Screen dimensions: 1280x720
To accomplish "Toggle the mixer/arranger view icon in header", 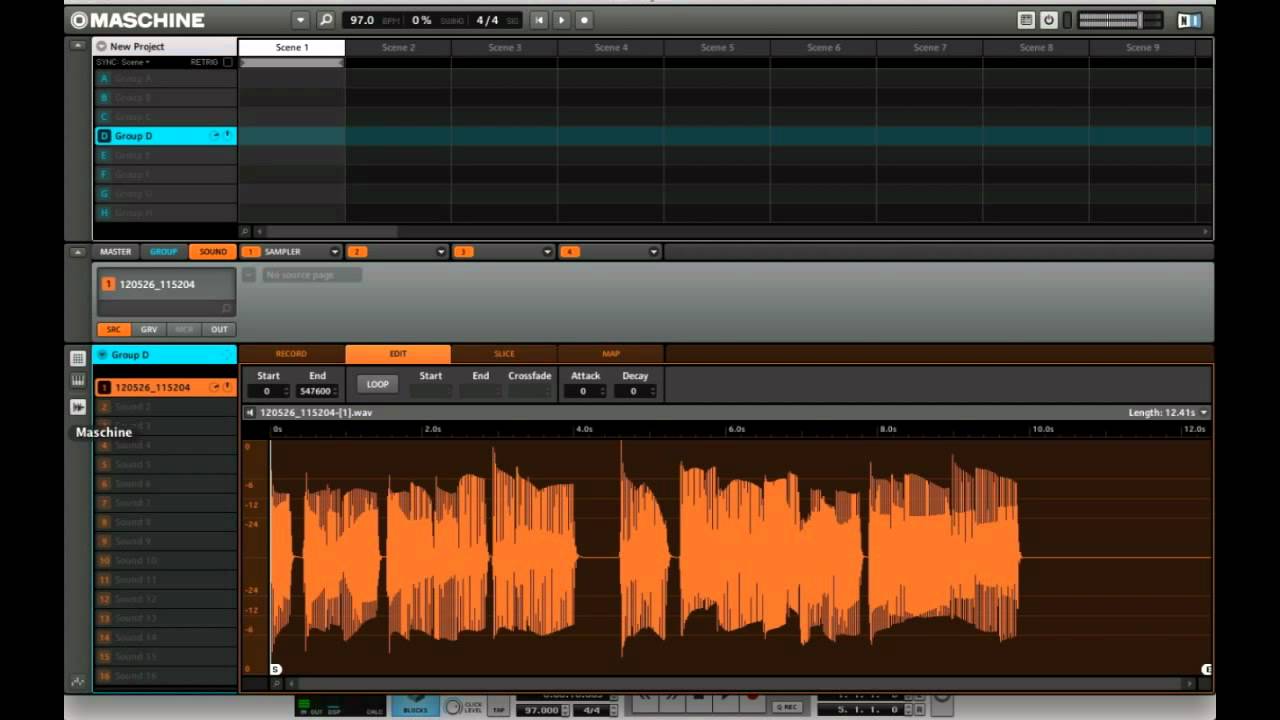I will (x=1026, y=20).
